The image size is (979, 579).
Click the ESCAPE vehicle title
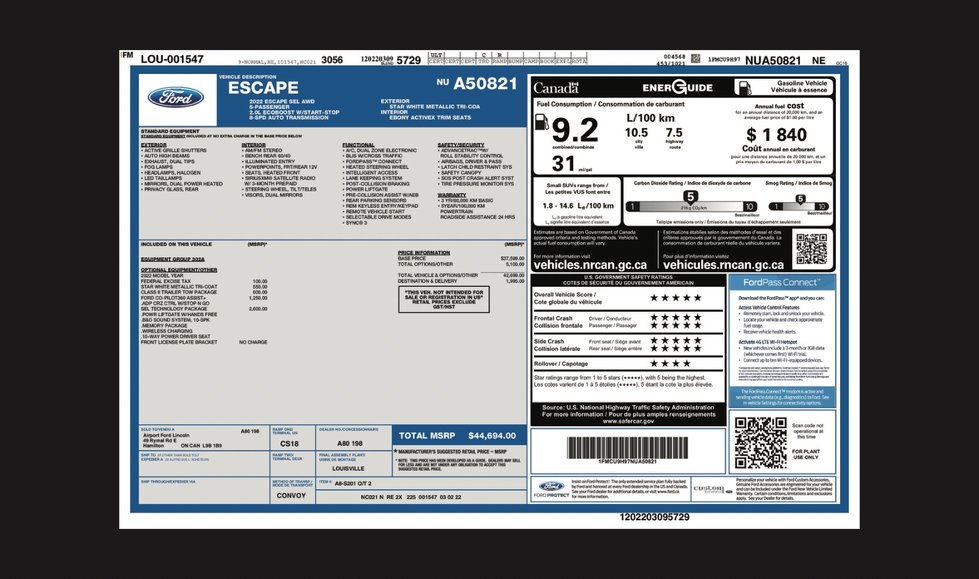click(263, 88)
